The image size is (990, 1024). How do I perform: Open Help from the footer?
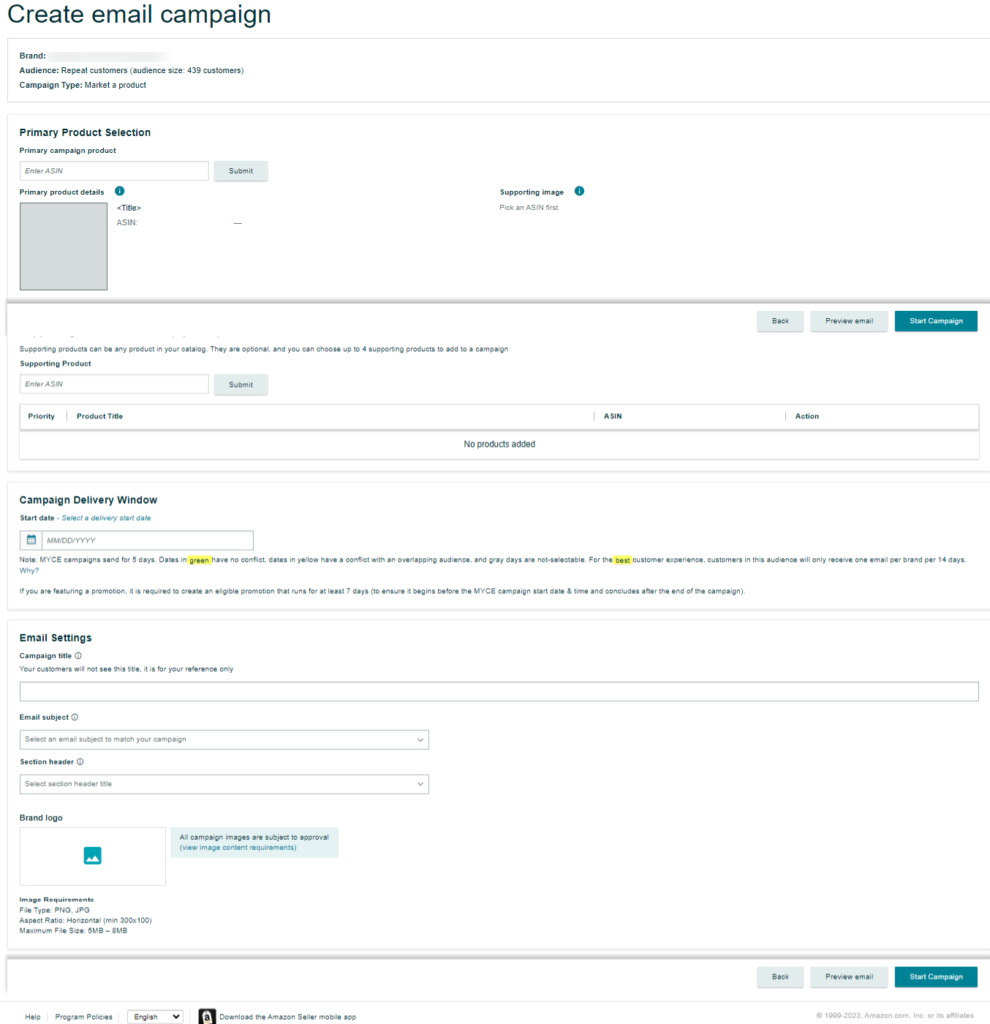pyautogui.click(x=32, y=1016)
